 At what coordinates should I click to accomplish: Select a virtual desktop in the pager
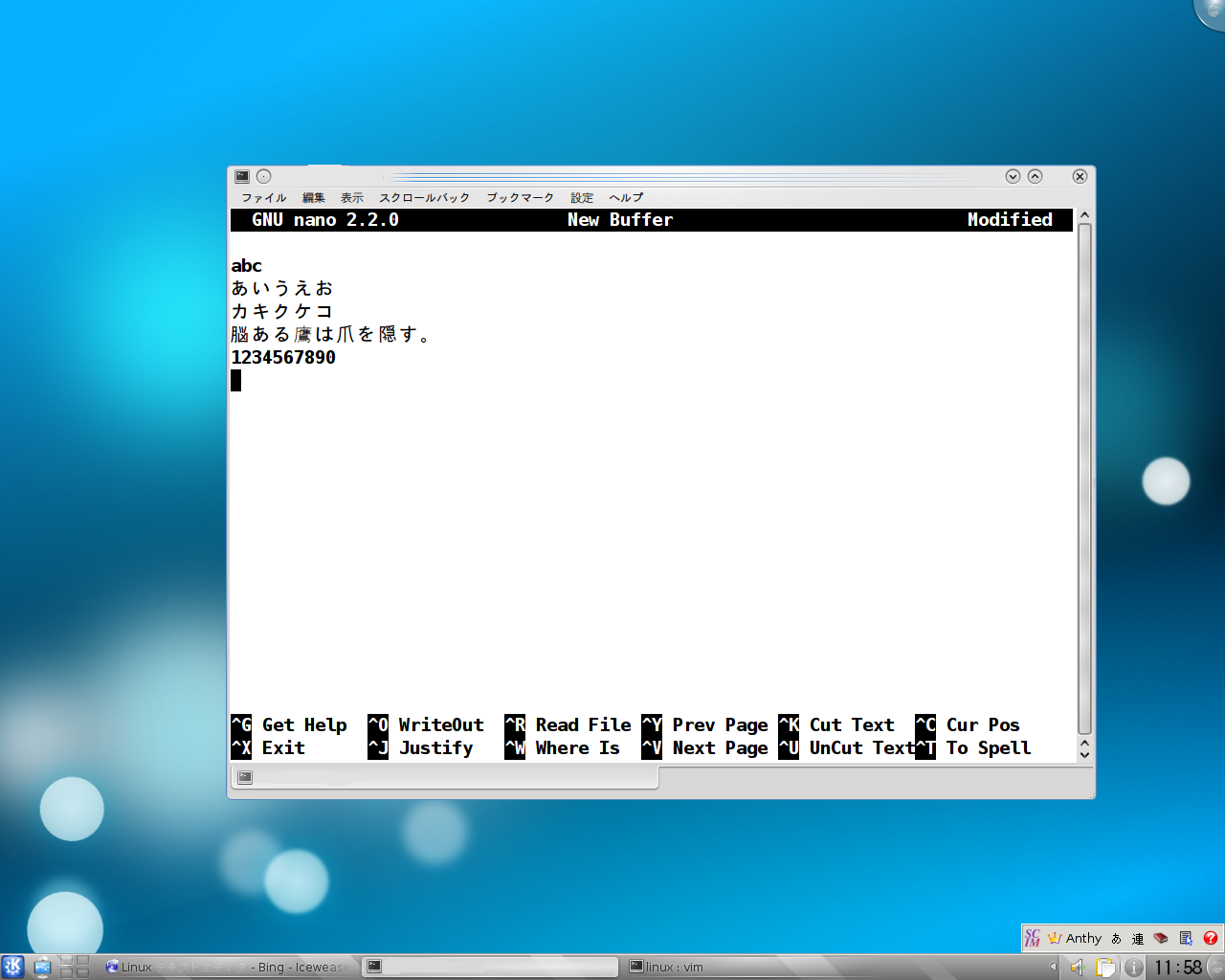(x=67, y=960)
